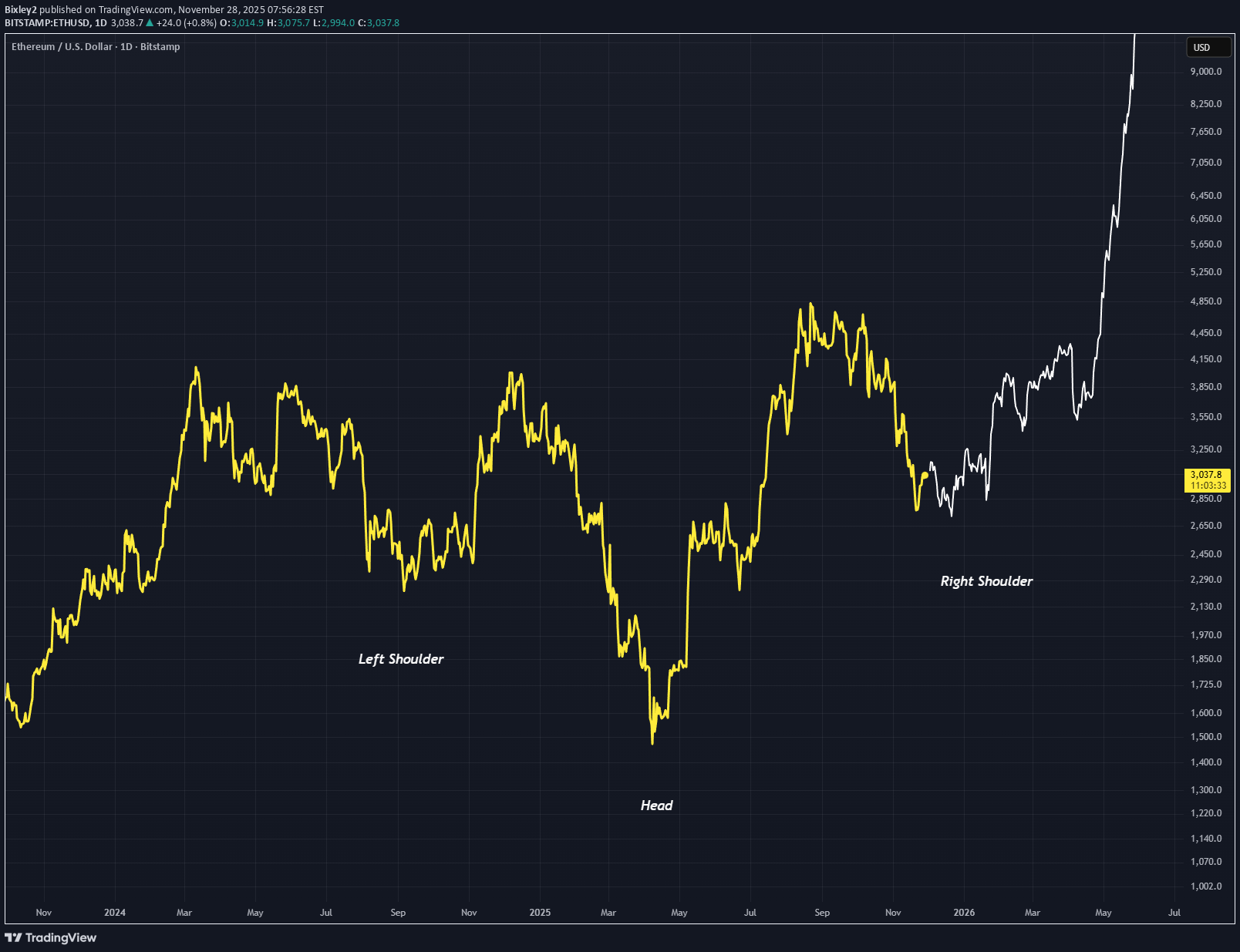1240x952 pixels.
Task: Click the 9,000.0 price scale label
Action: coord(1206,72)
